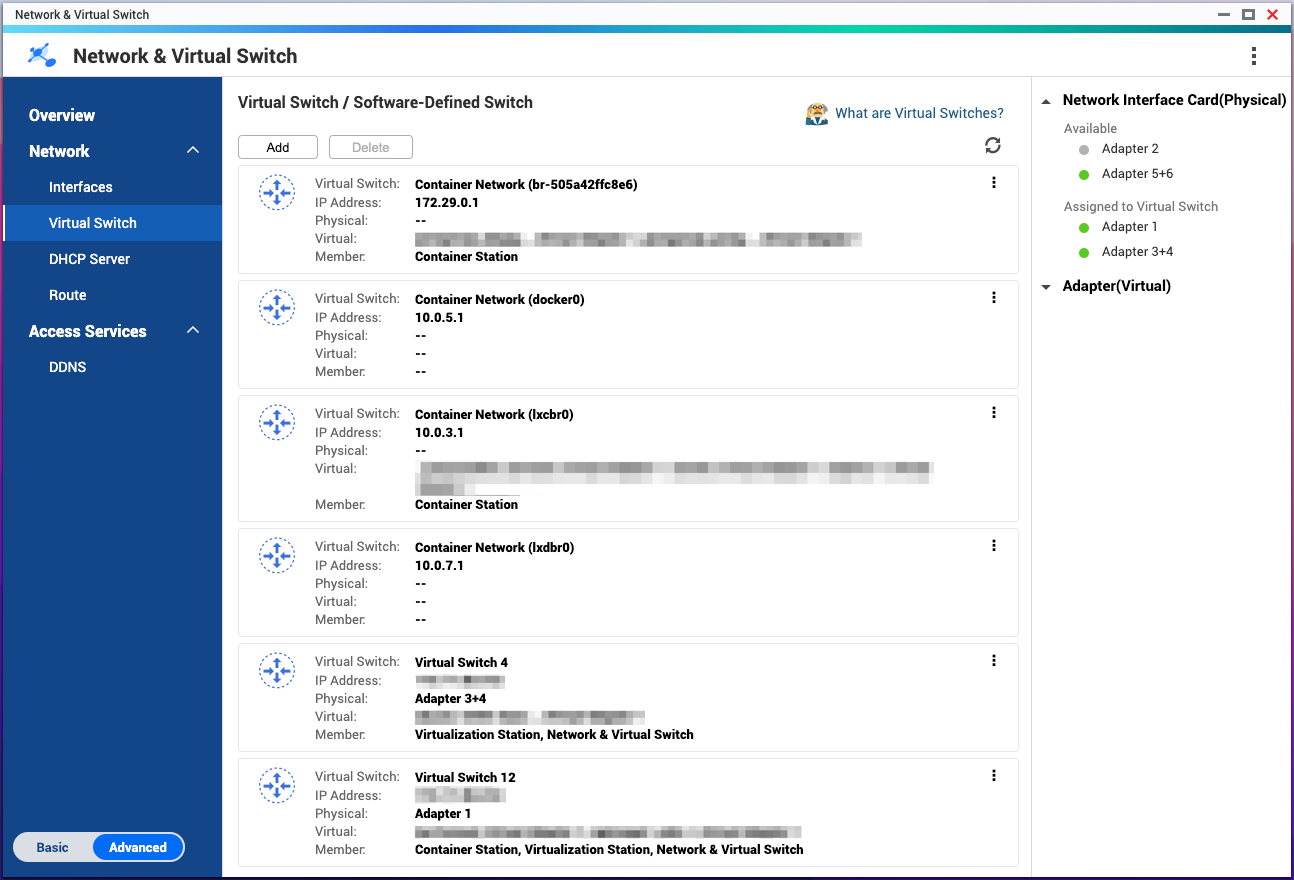1294x880 pixels.
Task: Collapse the Access Services sidebar section
Action: point(193,331)
